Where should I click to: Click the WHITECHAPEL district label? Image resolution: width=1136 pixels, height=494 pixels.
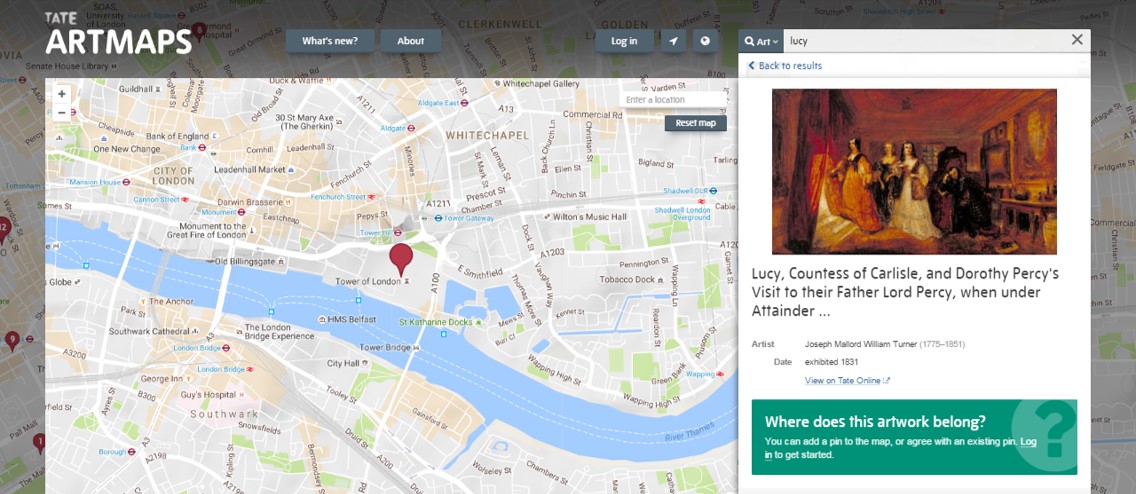point(487,135)
